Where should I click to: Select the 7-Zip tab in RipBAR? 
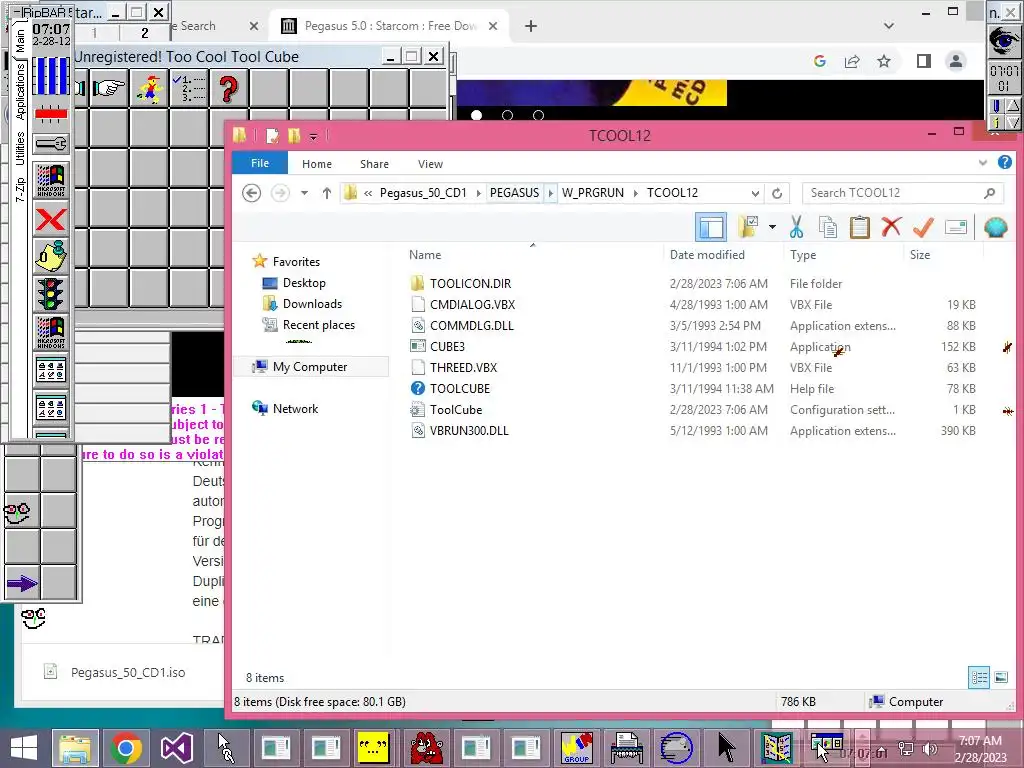coord(20,189)
